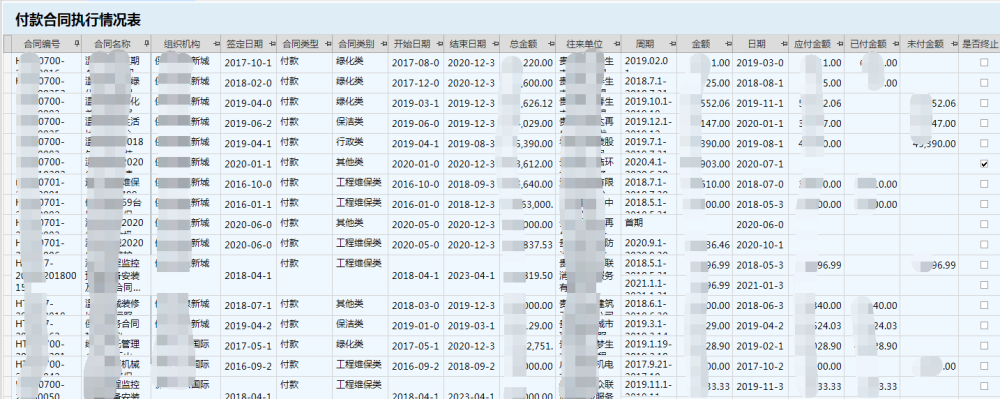Select start date cell 2018-03-0
Screen dimensions: 1000x399
tap(416, 305)
